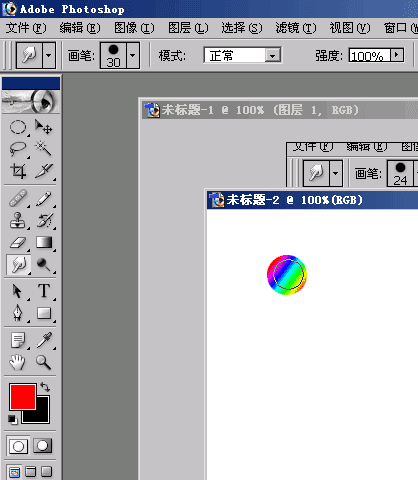Image resolution: width=418 pixels, height=480 pixels.
Task: Open the 滤镜(T) menu
Action: pyautogui.click(x=296, y=28)
